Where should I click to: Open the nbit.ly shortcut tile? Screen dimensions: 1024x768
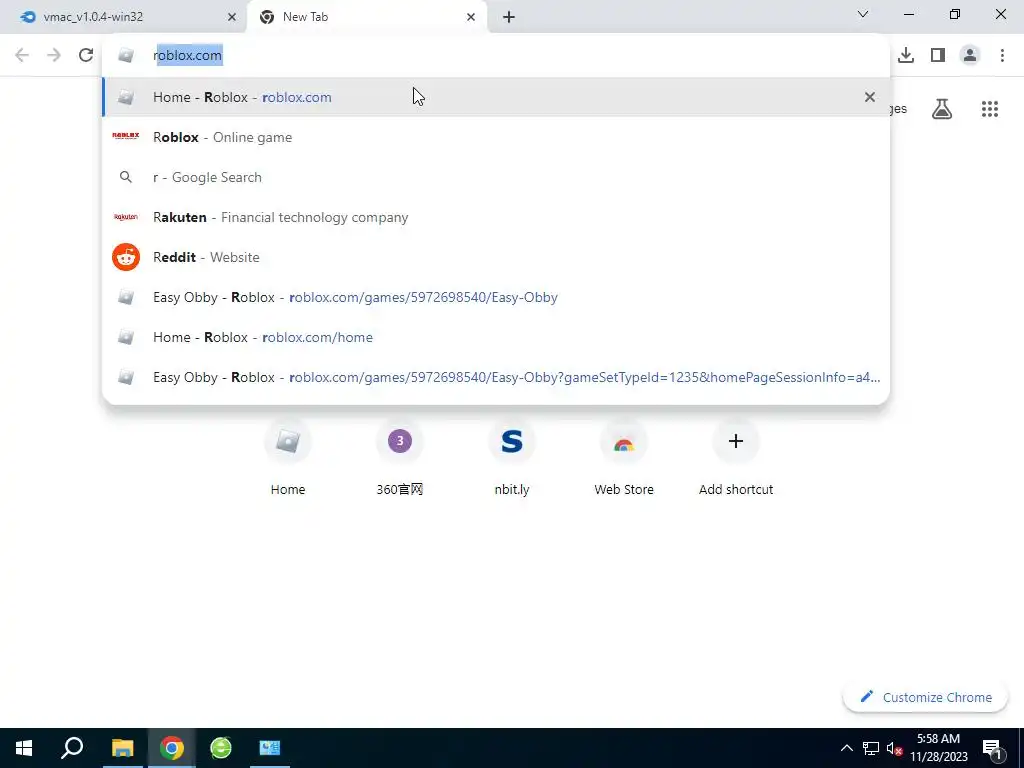pos(511,458)
